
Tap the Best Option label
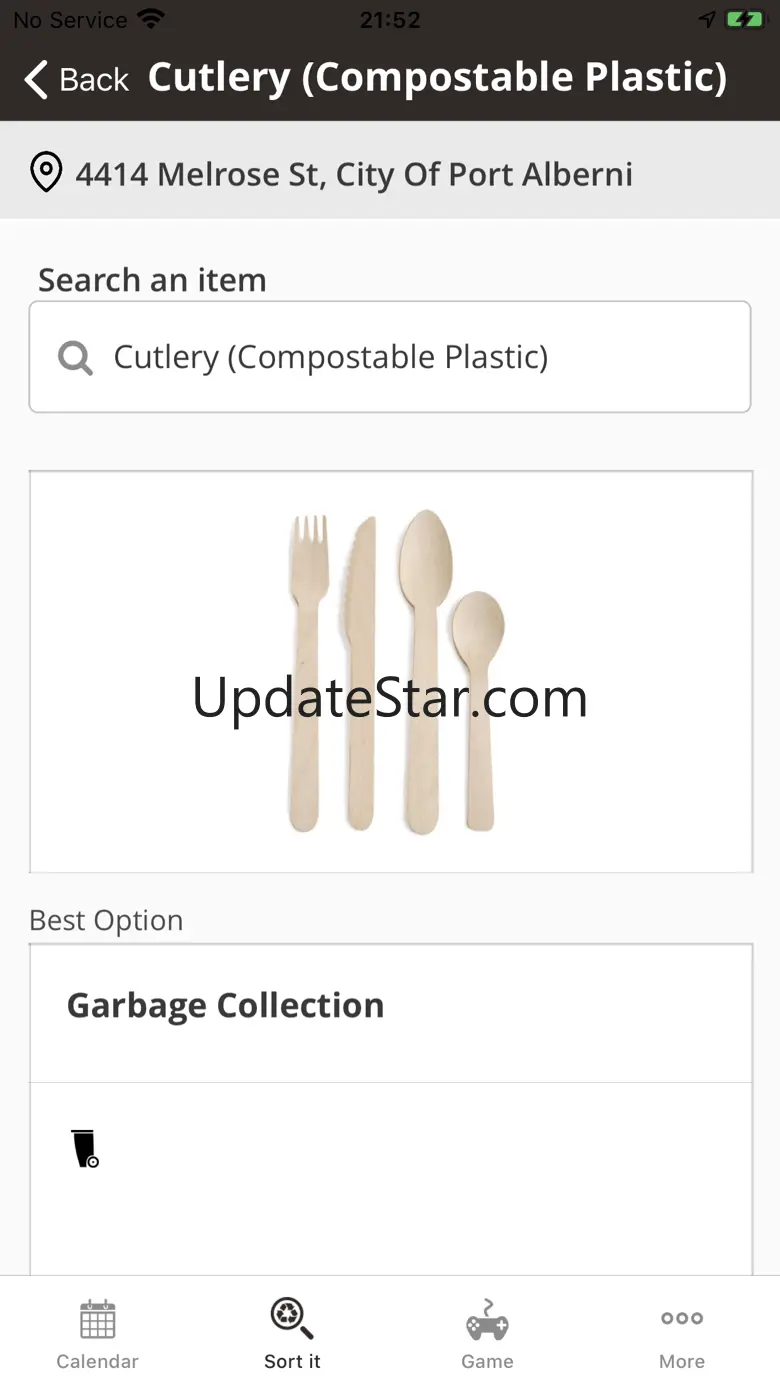pyautogui.click(x=106, y=920)
